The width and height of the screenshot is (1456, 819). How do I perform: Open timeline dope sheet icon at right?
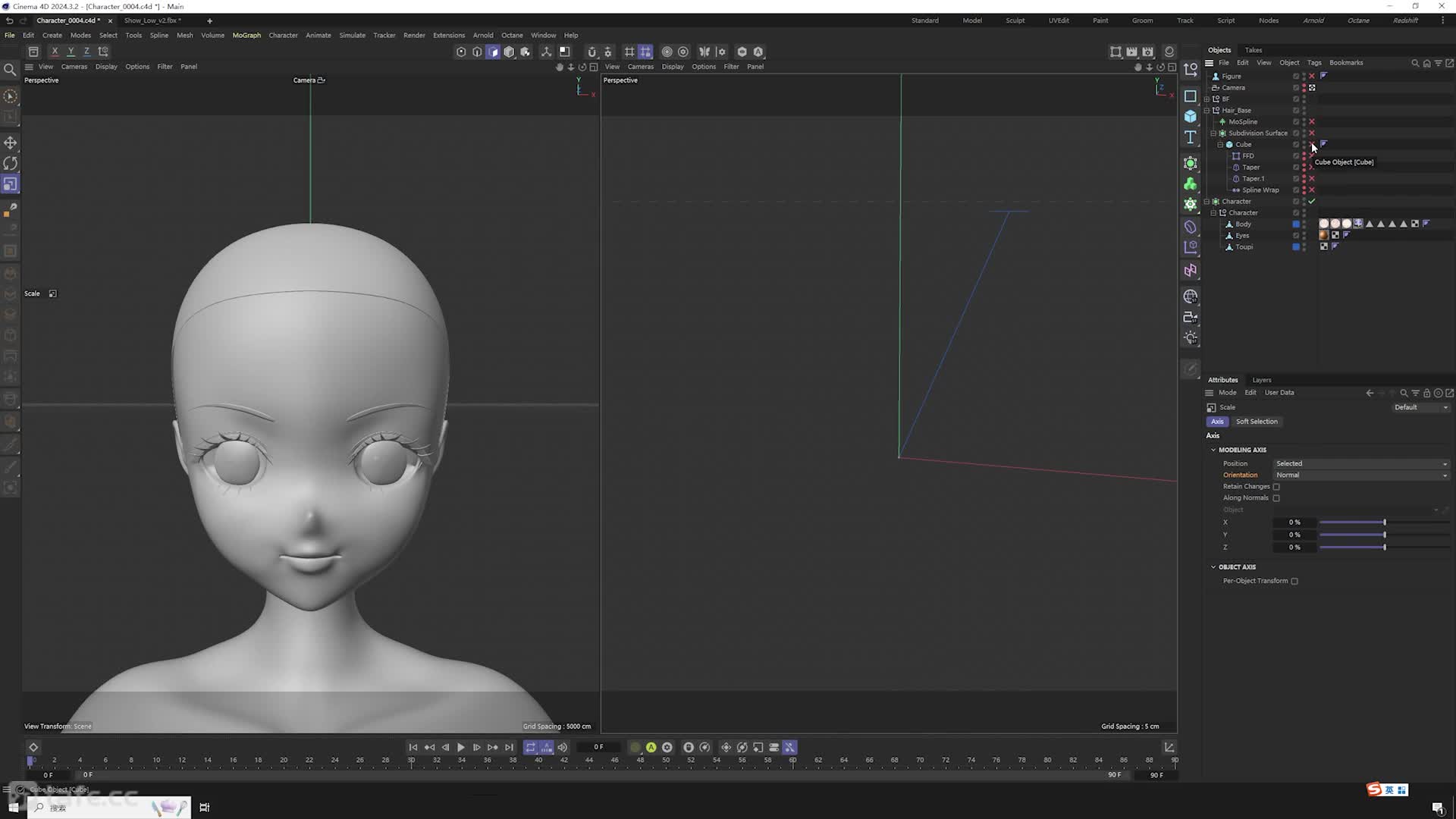click(1169, 747)
